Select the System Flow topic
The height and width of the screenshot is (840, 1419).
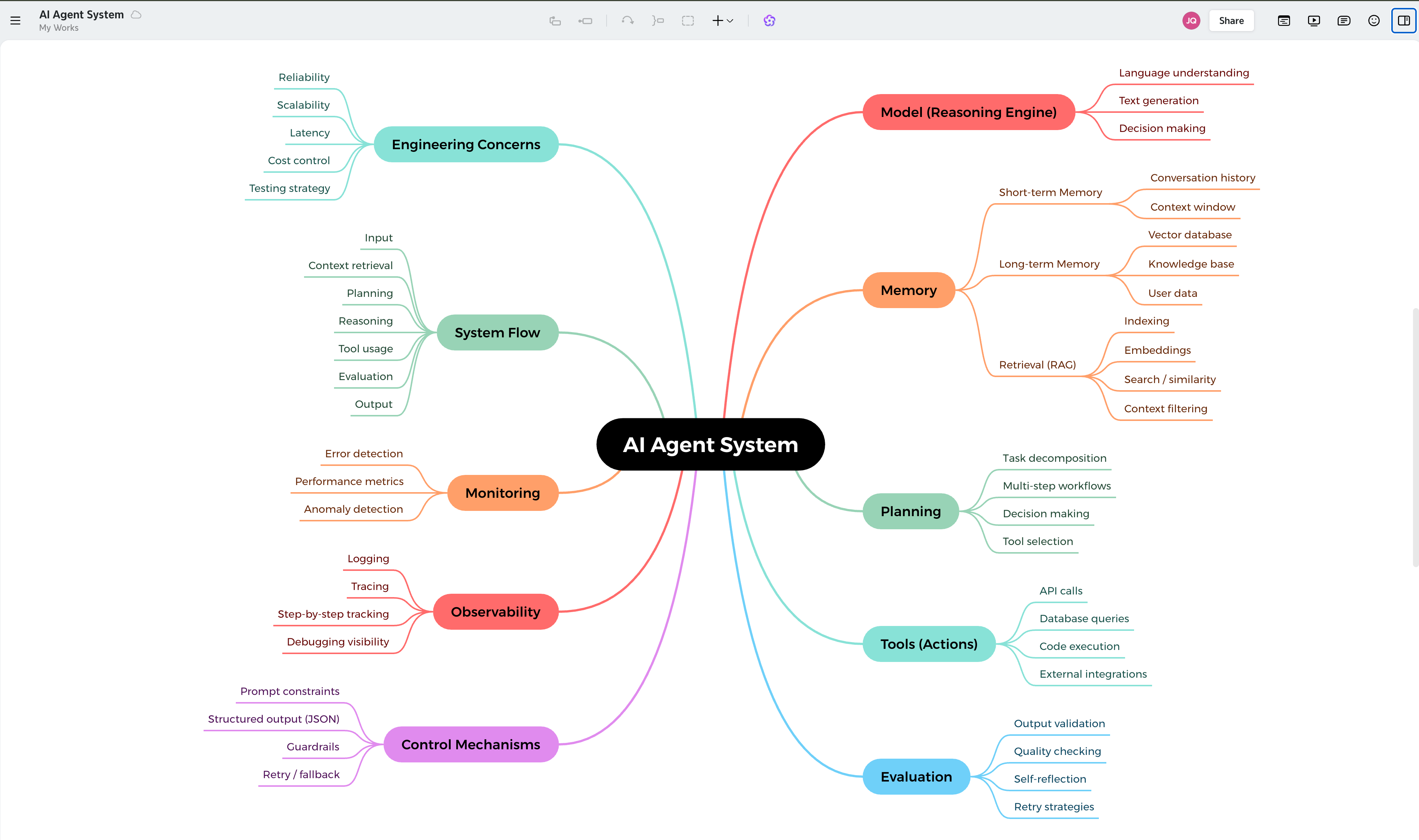tap(497, 333)
